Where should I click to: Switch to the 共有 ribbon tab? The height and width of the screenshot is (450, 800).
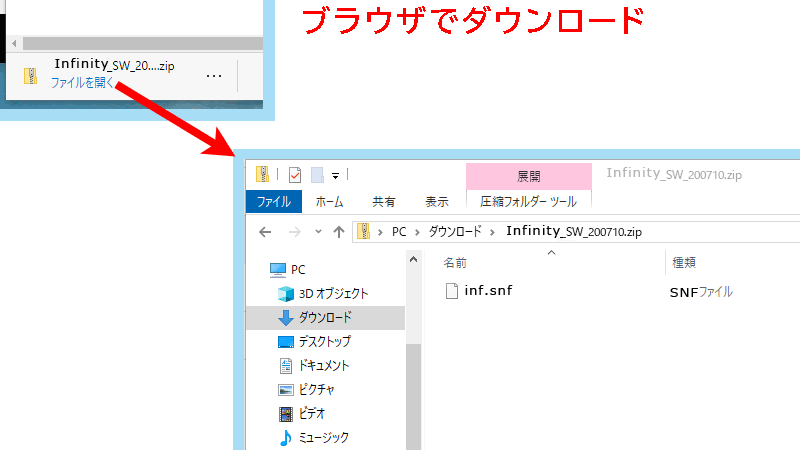[383, 201]
